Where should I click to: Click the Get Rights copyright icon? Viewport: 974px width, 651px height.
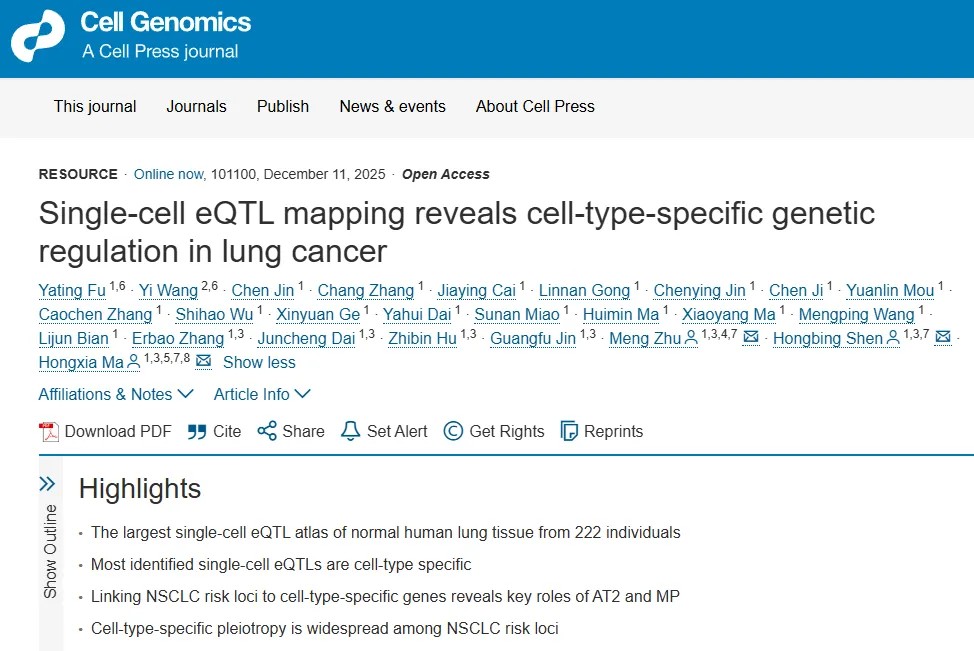pos(453,432)
